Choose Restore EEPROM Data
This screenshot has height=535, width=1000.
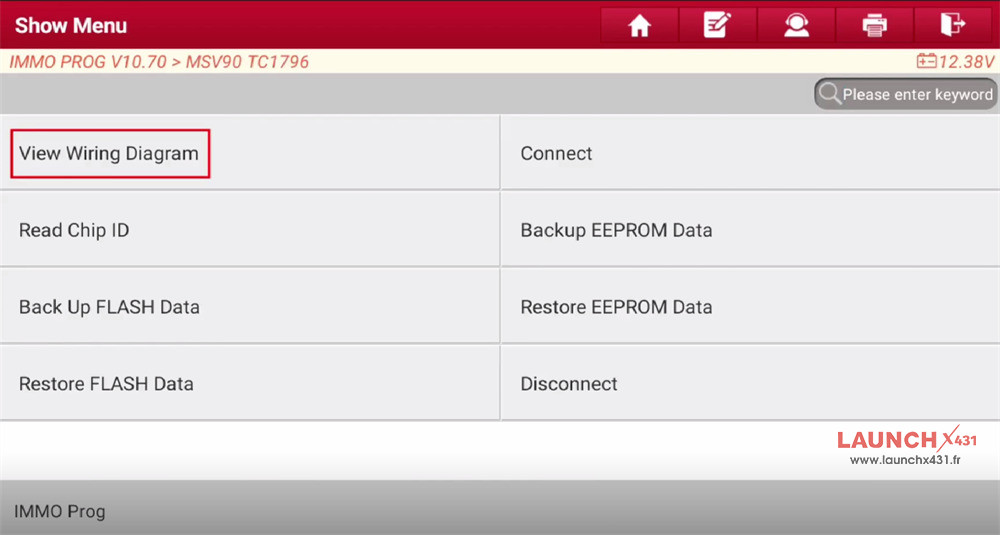616,308
